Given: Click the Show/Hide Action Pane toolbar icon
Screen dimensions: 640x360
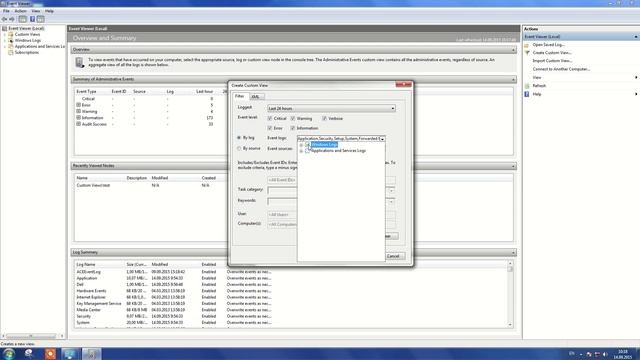Looking at the screenshot, I should click(40, 19).
